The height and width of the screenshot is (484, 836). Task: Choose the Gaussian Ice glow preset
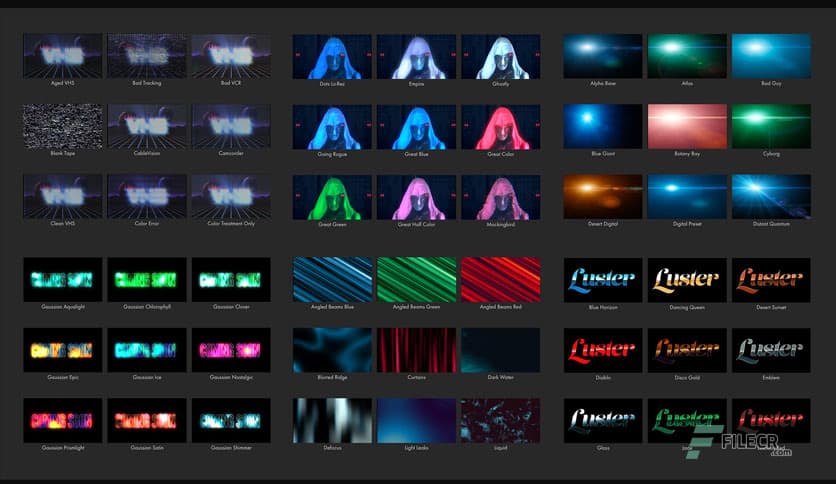tap(147, 350)
